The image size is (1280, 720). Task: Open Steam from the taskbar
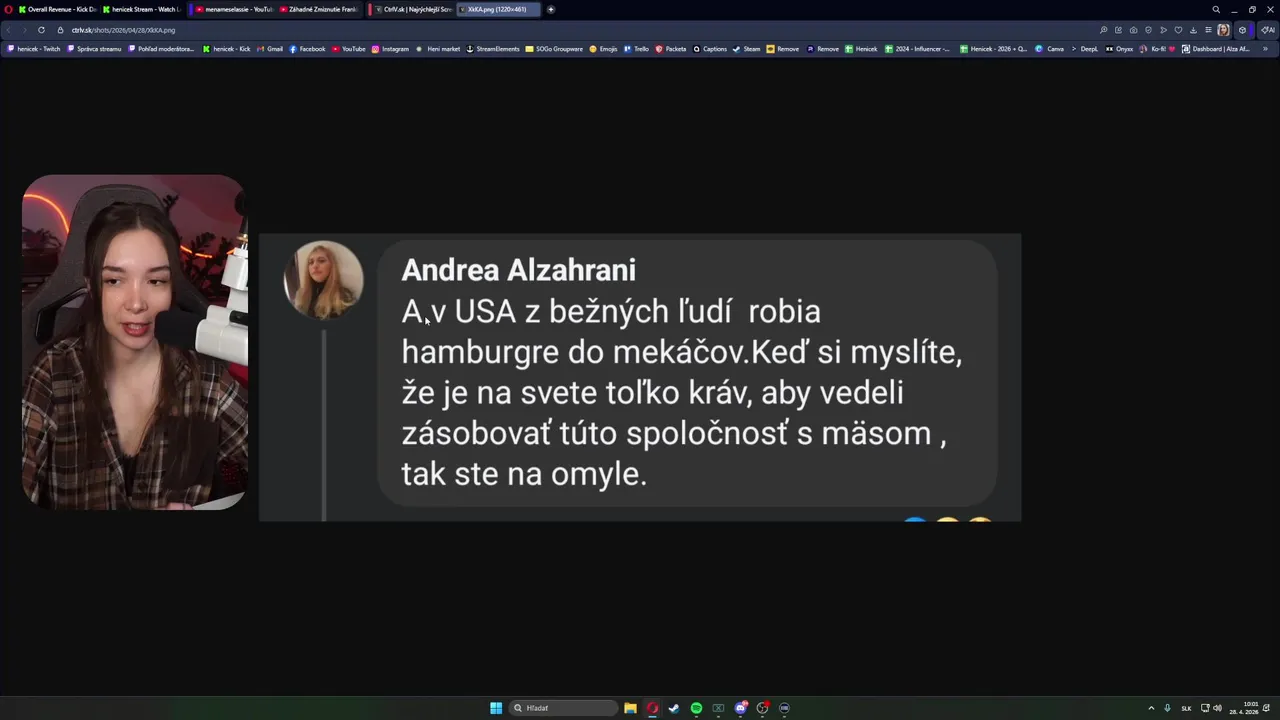coord(674,708)
